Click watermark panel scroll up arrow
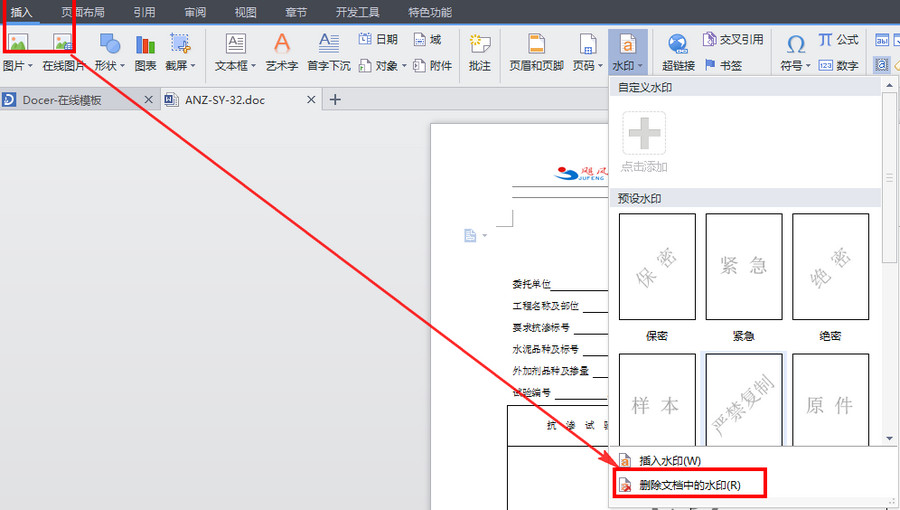Screen dimensions: 900x510 click(889, 85)
